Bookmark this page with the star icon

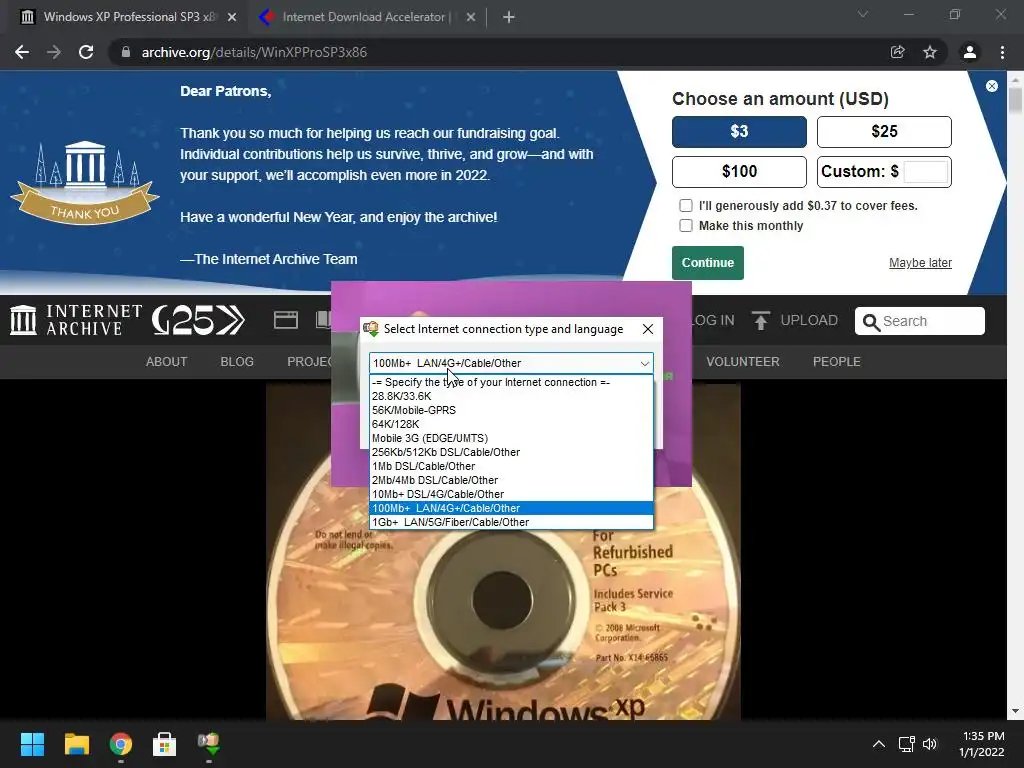[929, 52]
